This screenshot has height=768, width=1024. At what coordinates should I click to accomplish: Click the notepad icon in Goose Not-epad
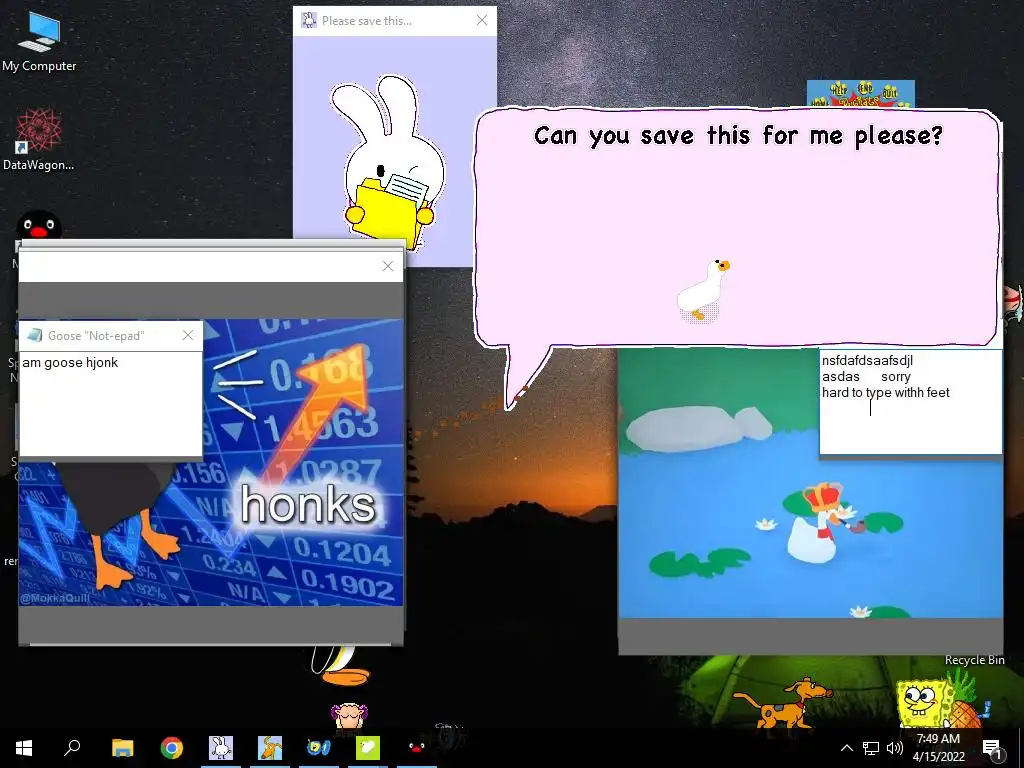[x=35, y=336]
